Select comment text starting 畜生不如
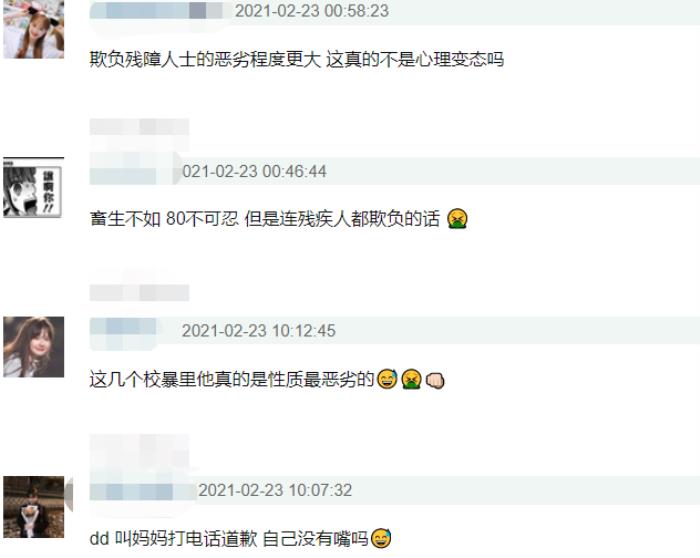This screenshot has height=558, width=700. tap(265, 219)
